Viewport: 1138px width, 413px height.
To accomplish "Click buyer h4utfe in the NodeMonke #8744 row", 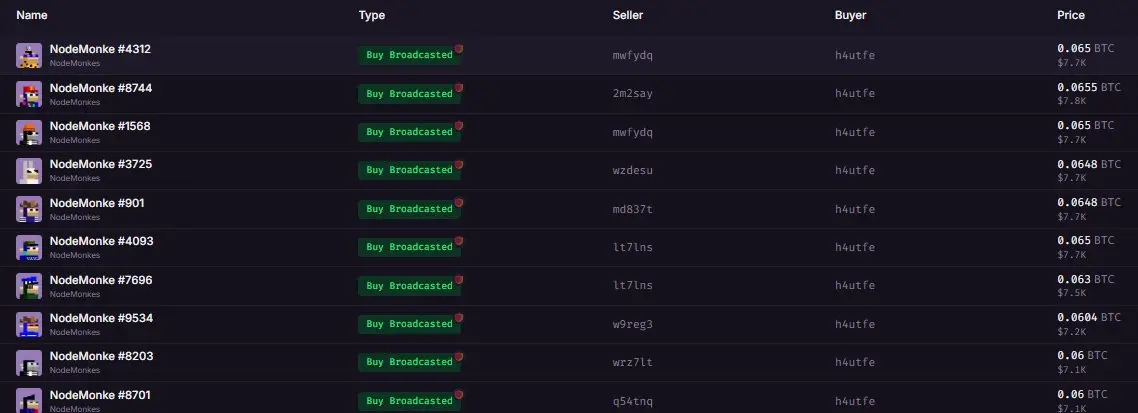I will point(855,94).
